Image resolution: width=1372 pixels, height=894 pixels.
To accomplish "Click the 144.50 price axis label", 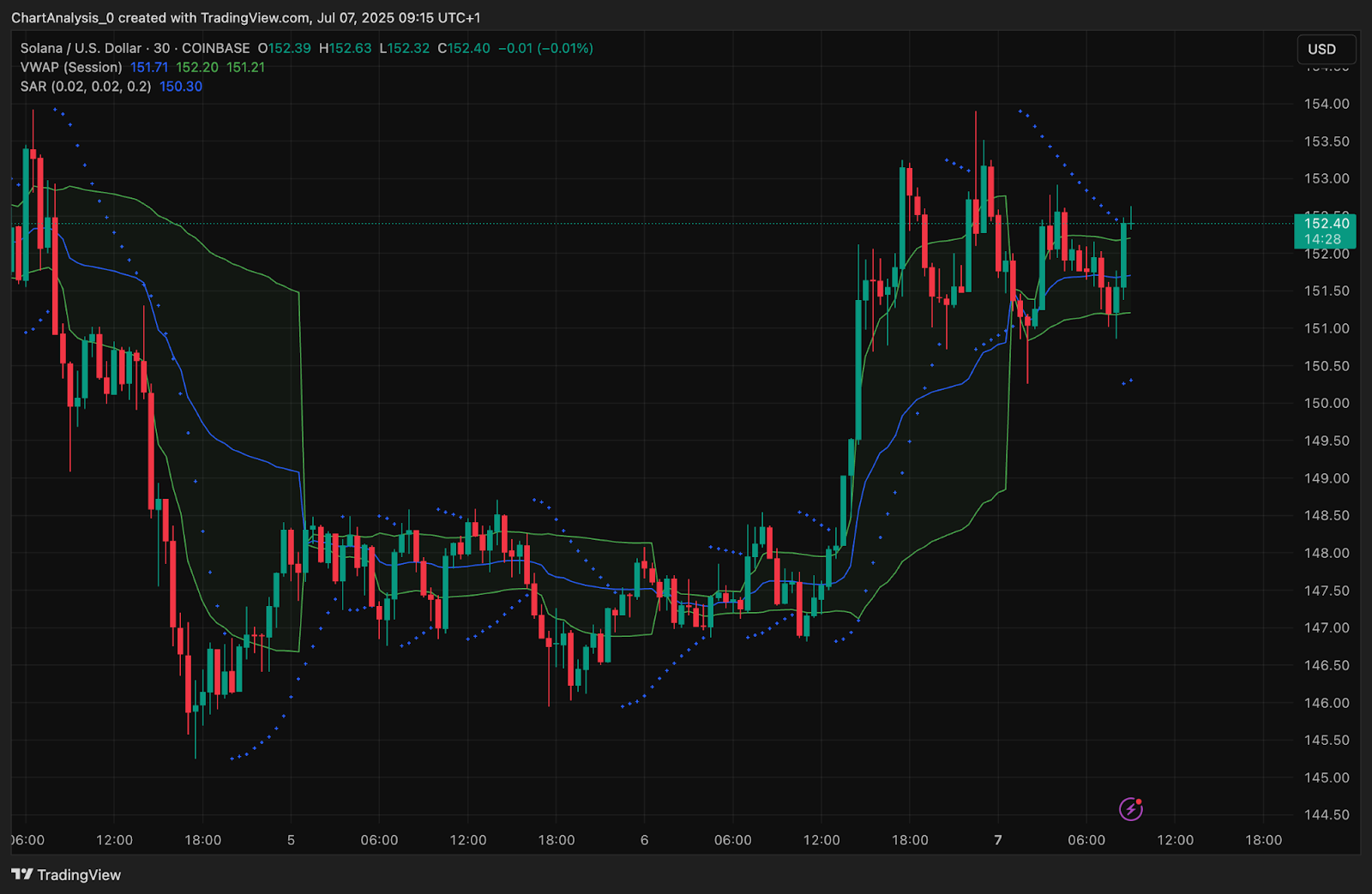I will click(1327, 815).
